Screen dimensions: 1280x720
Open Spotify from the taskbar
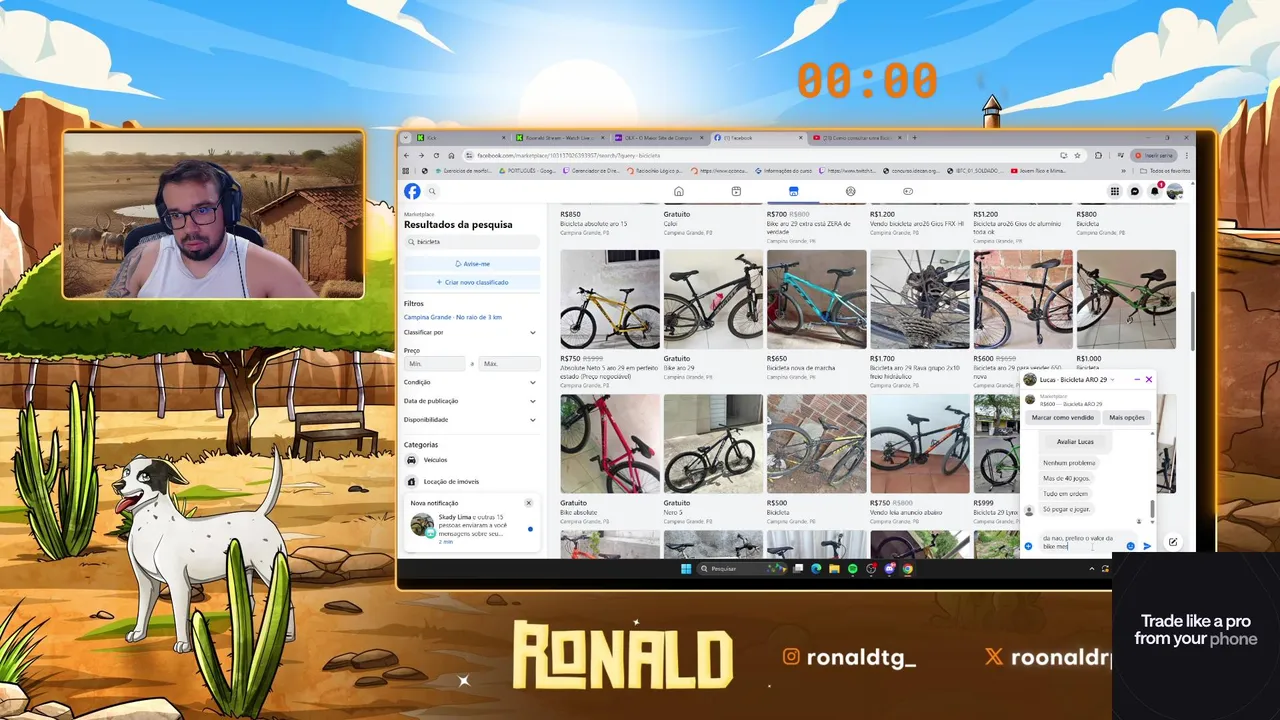pyautogui.click(x=853, y=568)
